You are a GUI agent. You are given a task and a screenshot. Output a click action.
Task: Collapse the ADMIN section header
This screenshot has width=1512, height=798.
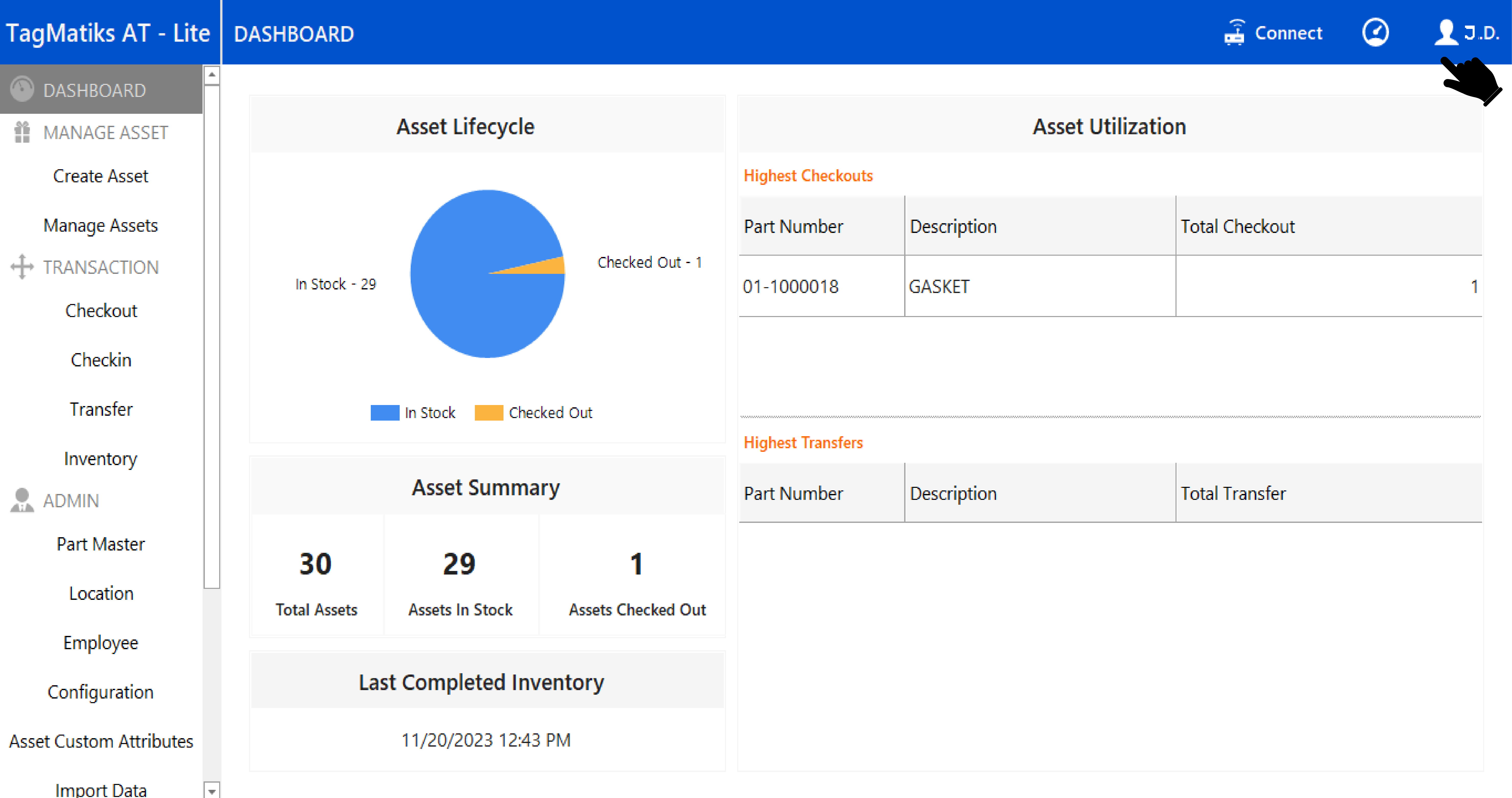(71, 501)
